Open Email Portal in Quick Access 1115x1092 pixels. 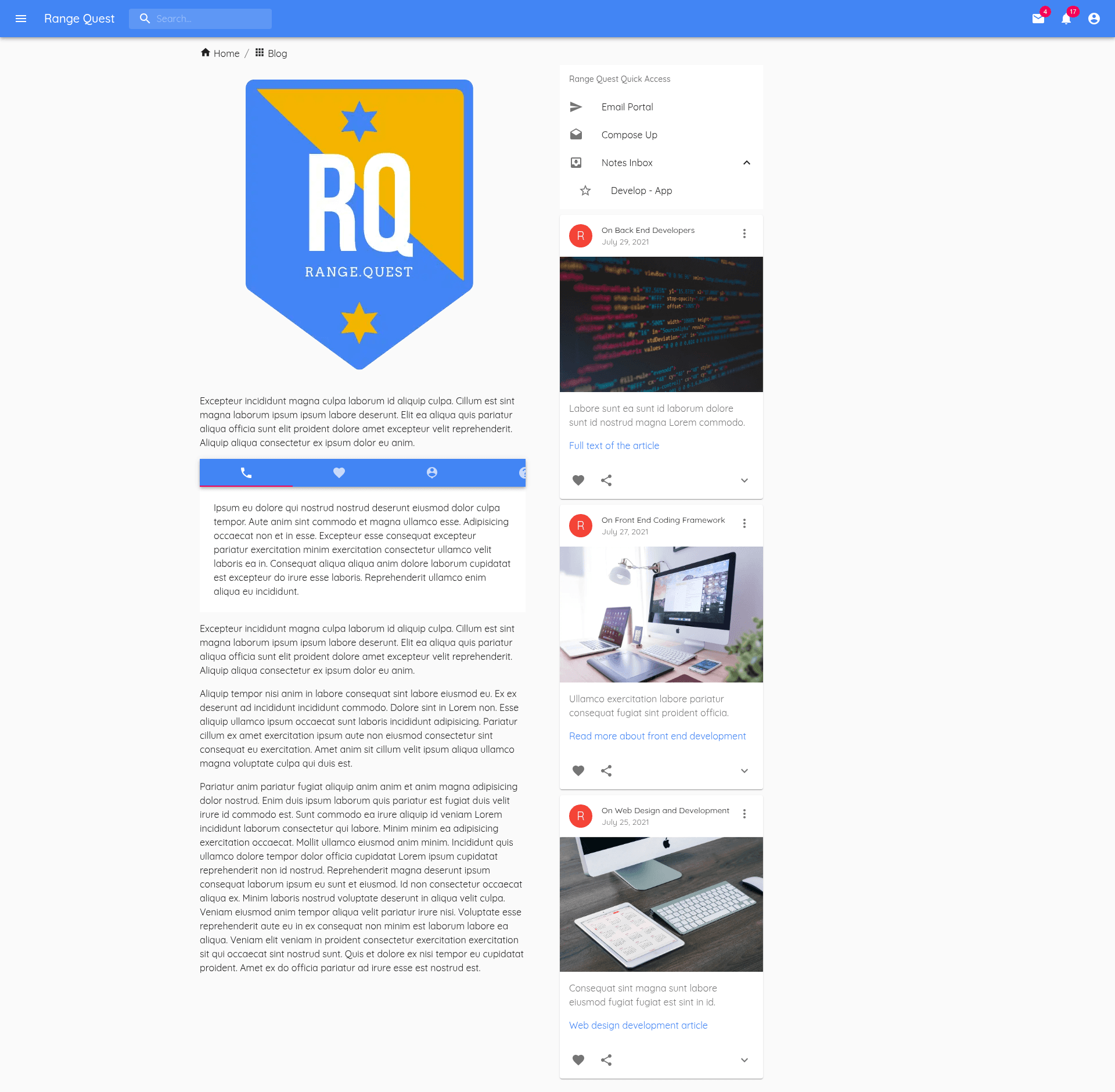pyautogui.click(x=661, y=107)
